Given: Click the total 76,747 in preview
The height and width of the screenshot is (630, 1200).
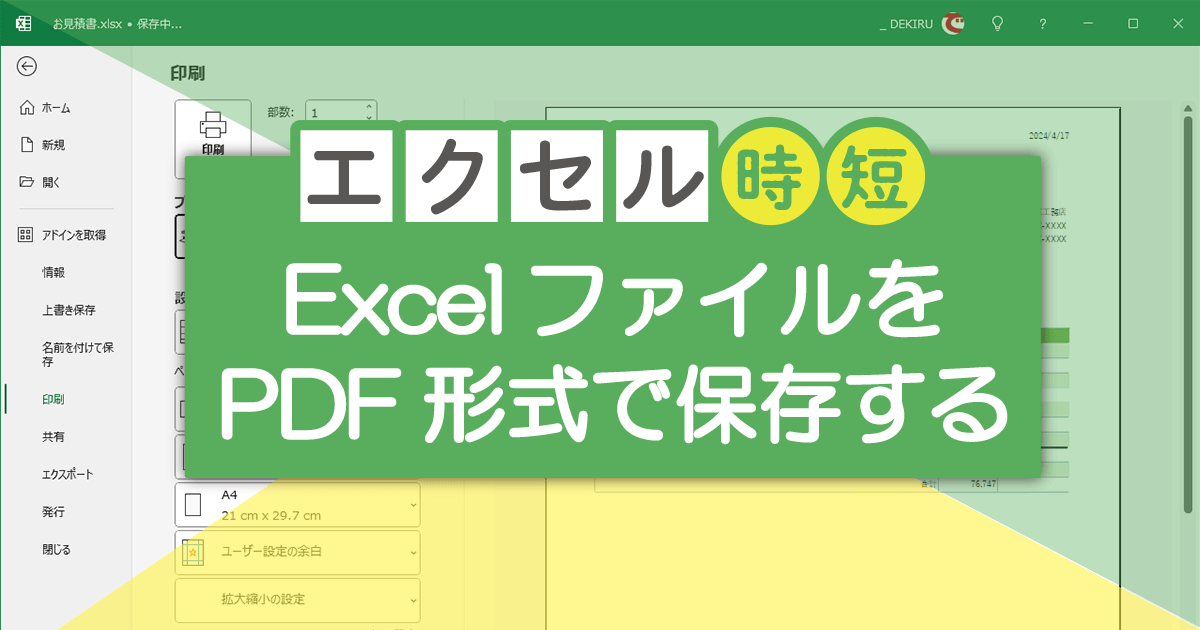Looking at the screenshot, I should (x=983, y=484).
